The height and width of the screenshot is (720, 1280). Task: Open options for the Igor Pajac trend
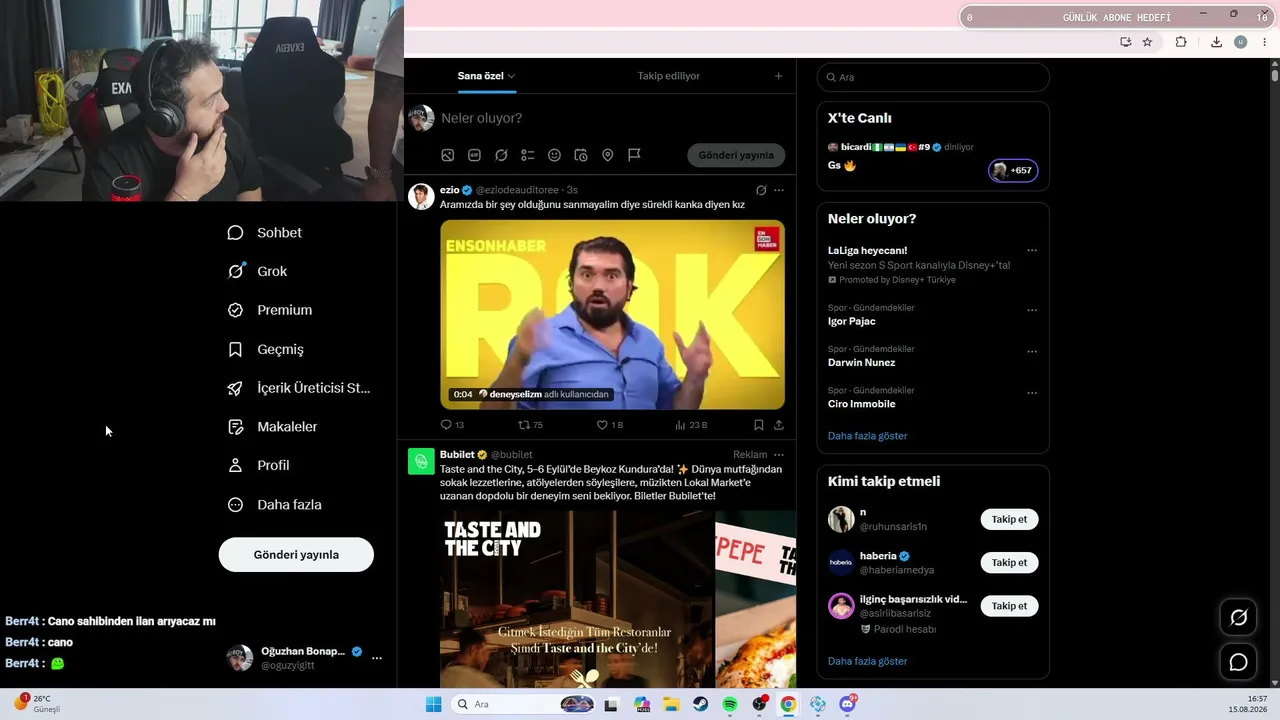point(1032,311)
